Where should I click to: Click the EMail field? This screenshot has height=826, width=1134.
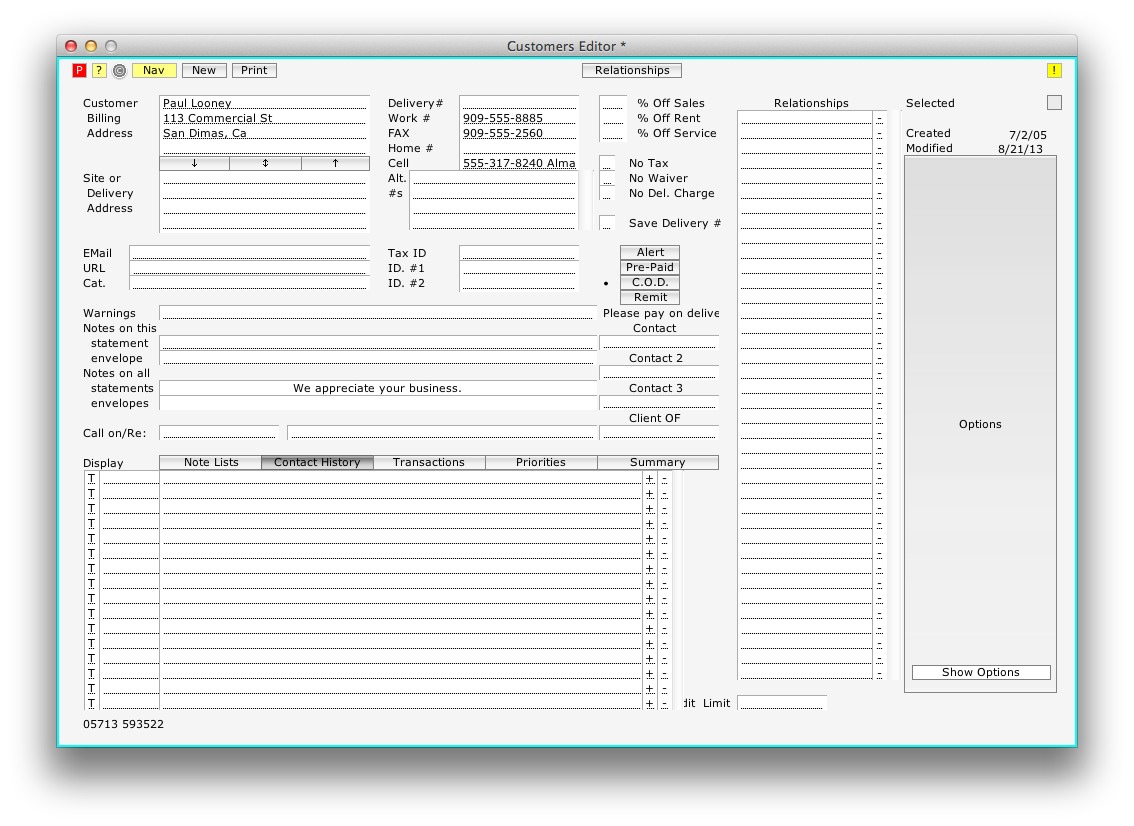(250, 252)
